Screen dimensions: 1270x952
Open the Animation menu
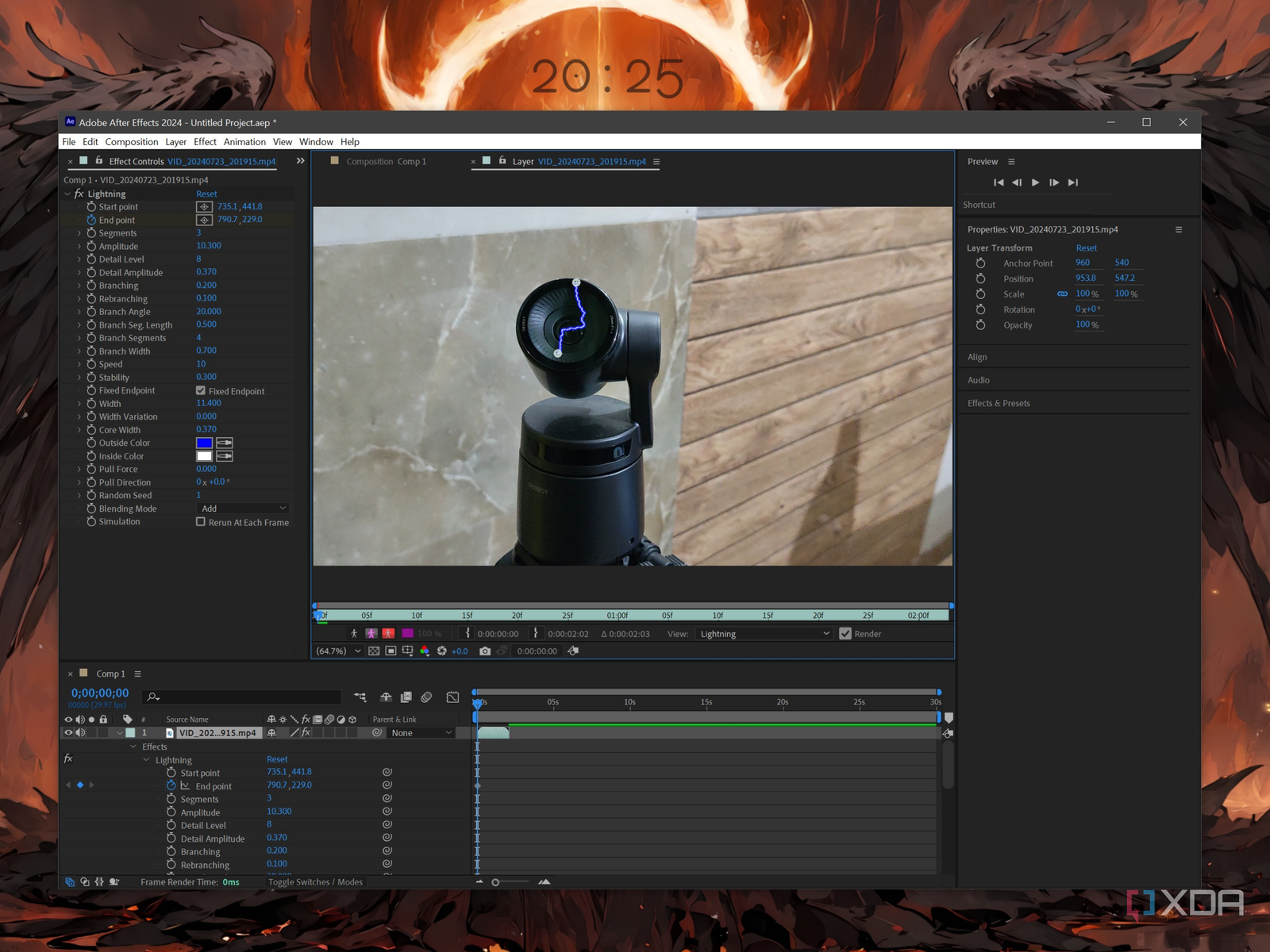pos(244,142)
